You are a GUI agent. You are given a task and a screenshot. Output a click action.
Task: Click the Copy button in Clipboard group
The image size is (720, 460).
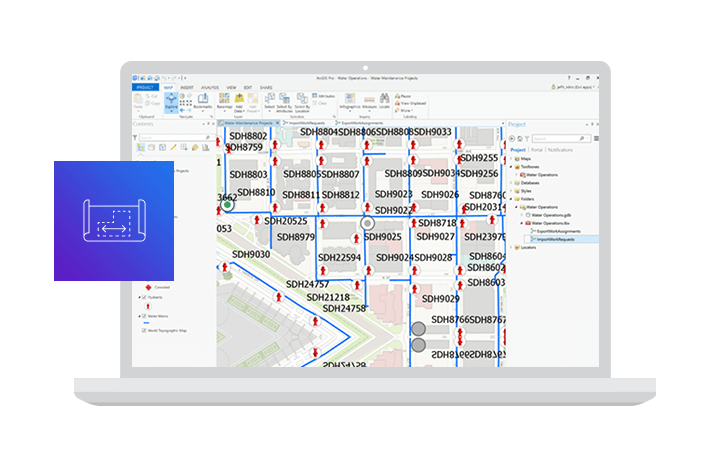pos(152,103)
